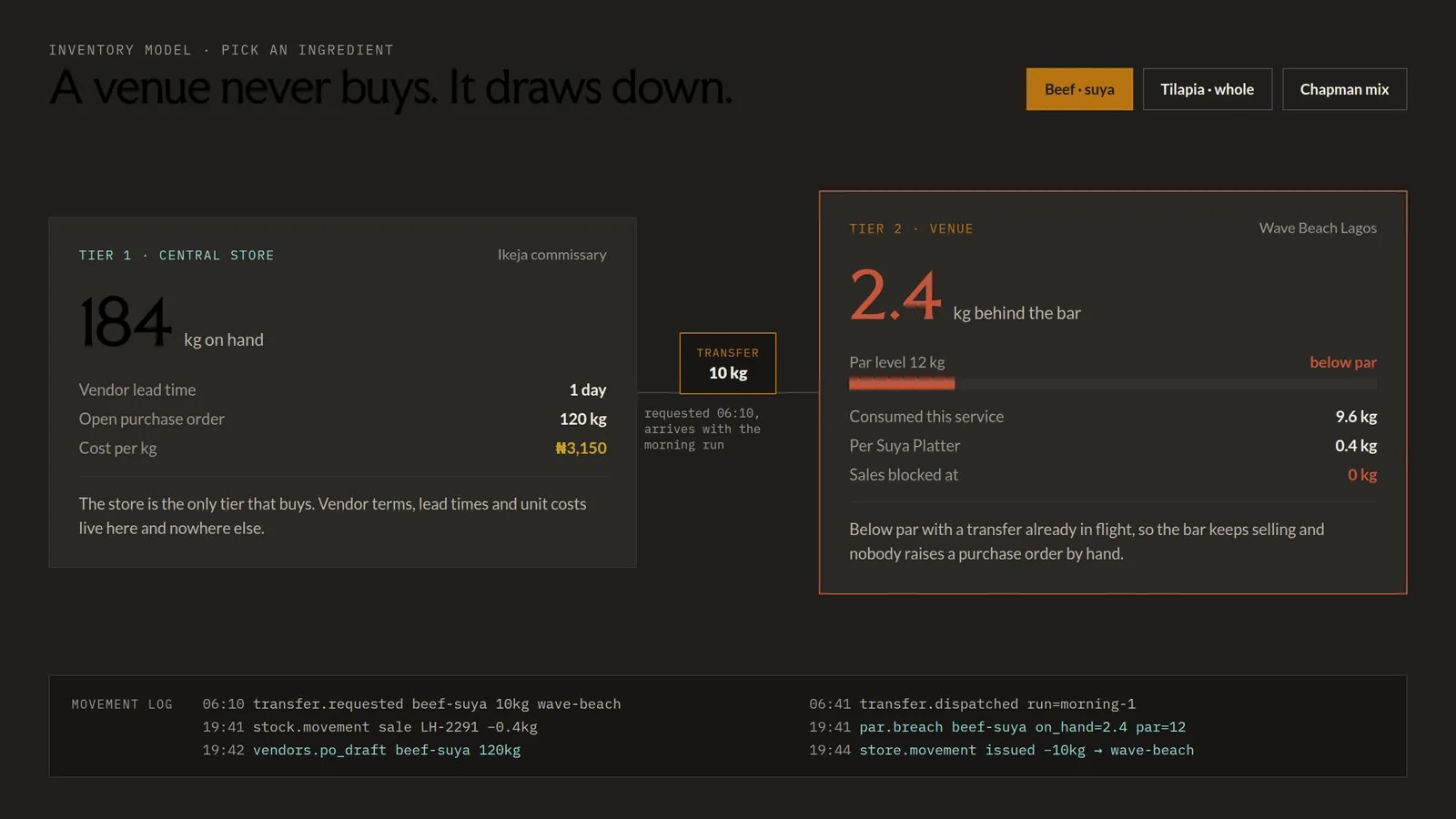Click the Tier 1 · Central Store heading
Viewport: 1456px width, 819px height.
click(x=177, y=256)
